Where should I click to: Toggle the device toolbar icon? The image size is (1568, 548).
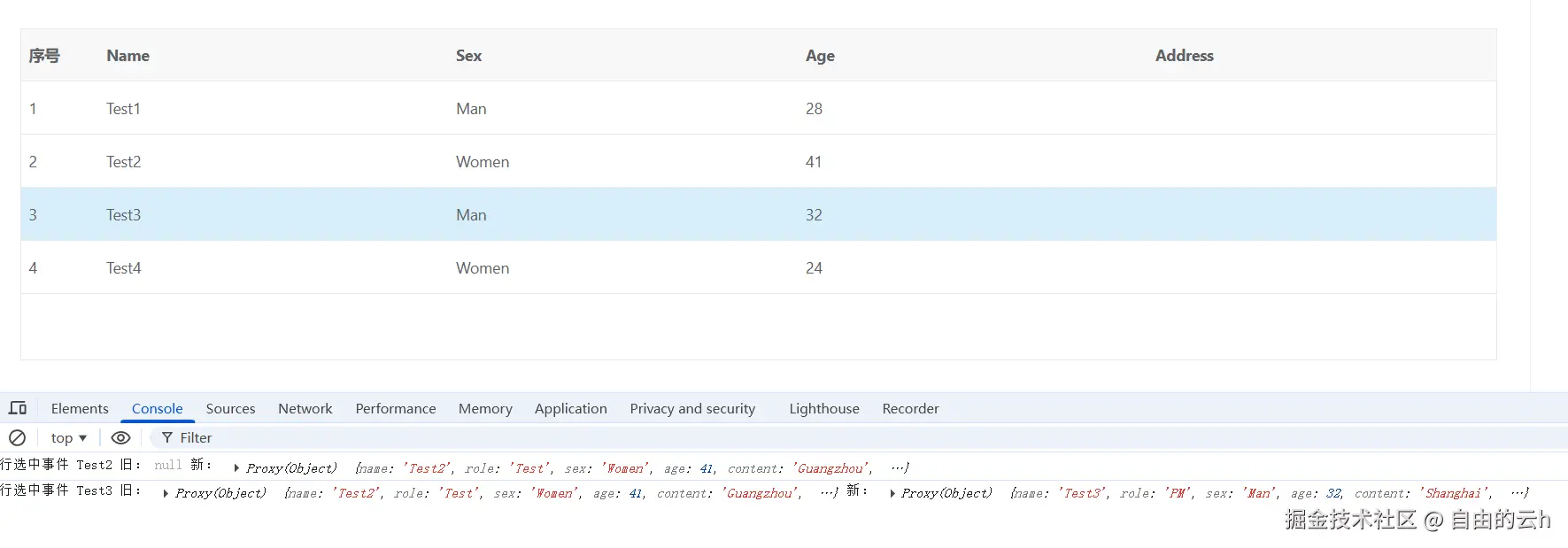pyautogui.click(x=18, y=408)
